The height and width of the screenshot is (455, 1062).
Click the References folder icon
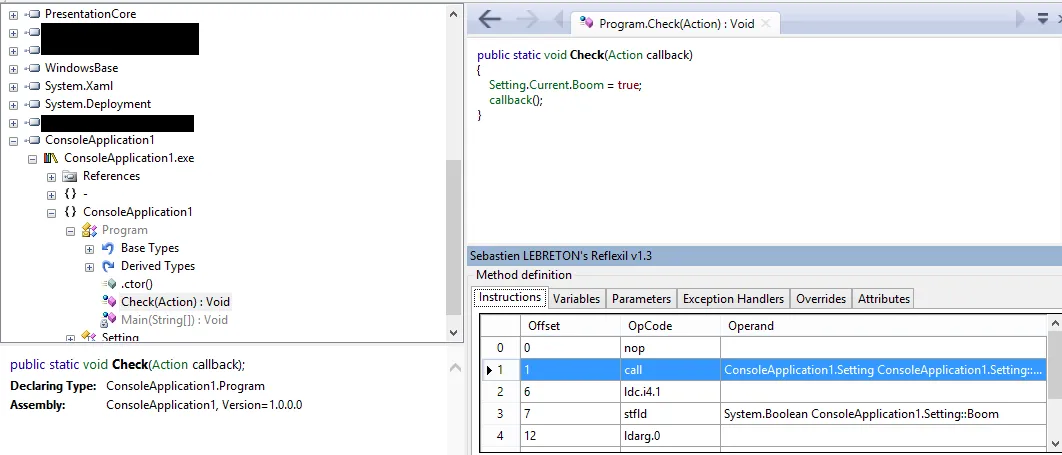click(70, 176)
